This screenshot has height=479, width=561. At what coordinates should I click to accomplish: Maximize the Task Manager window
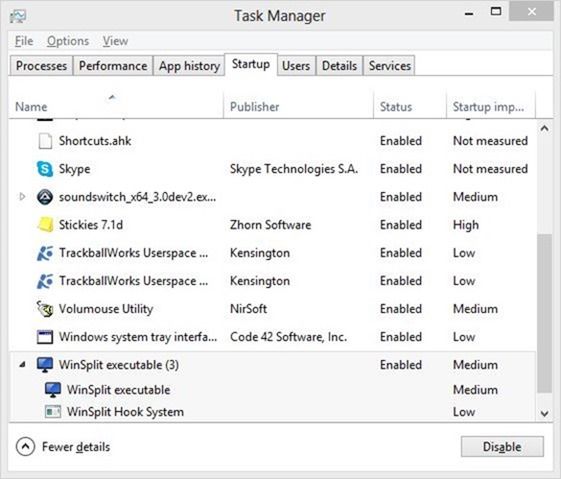[496, 11]
